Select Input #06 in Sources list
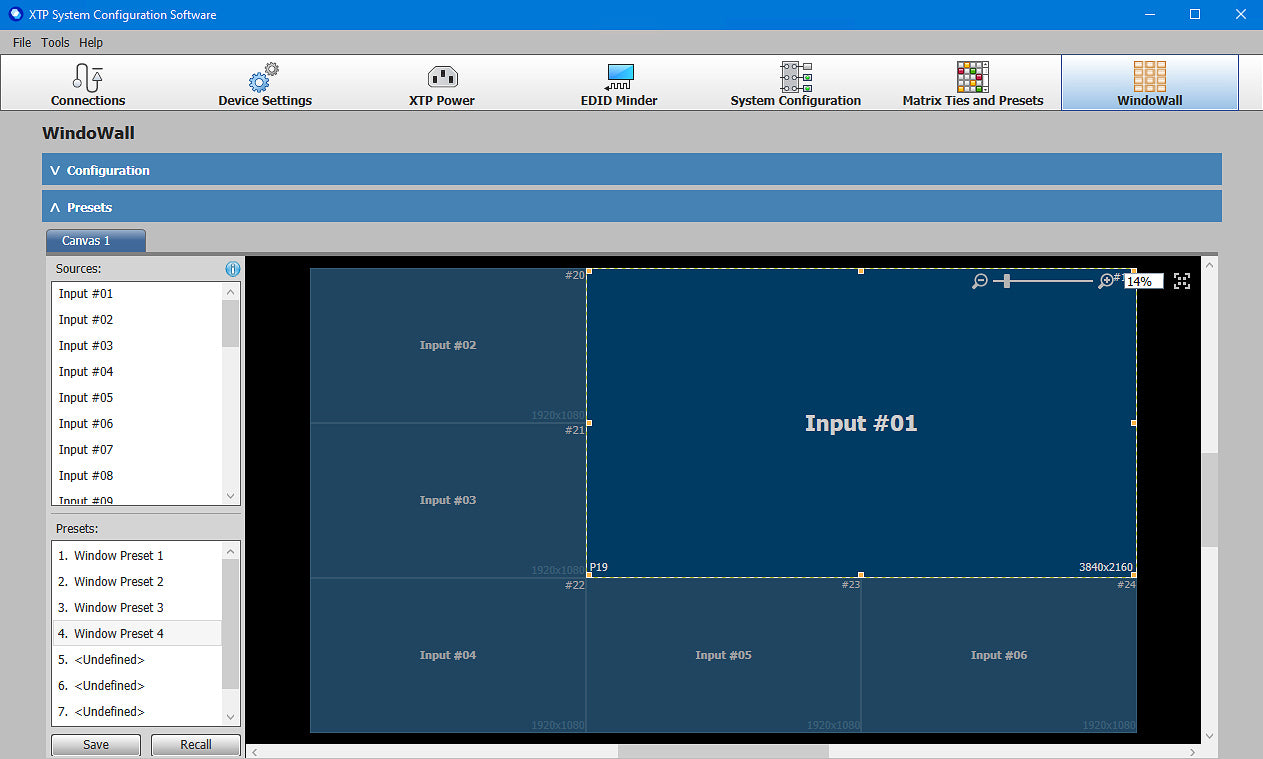Viewport: 1263px width, 759px height. (137, 424)
